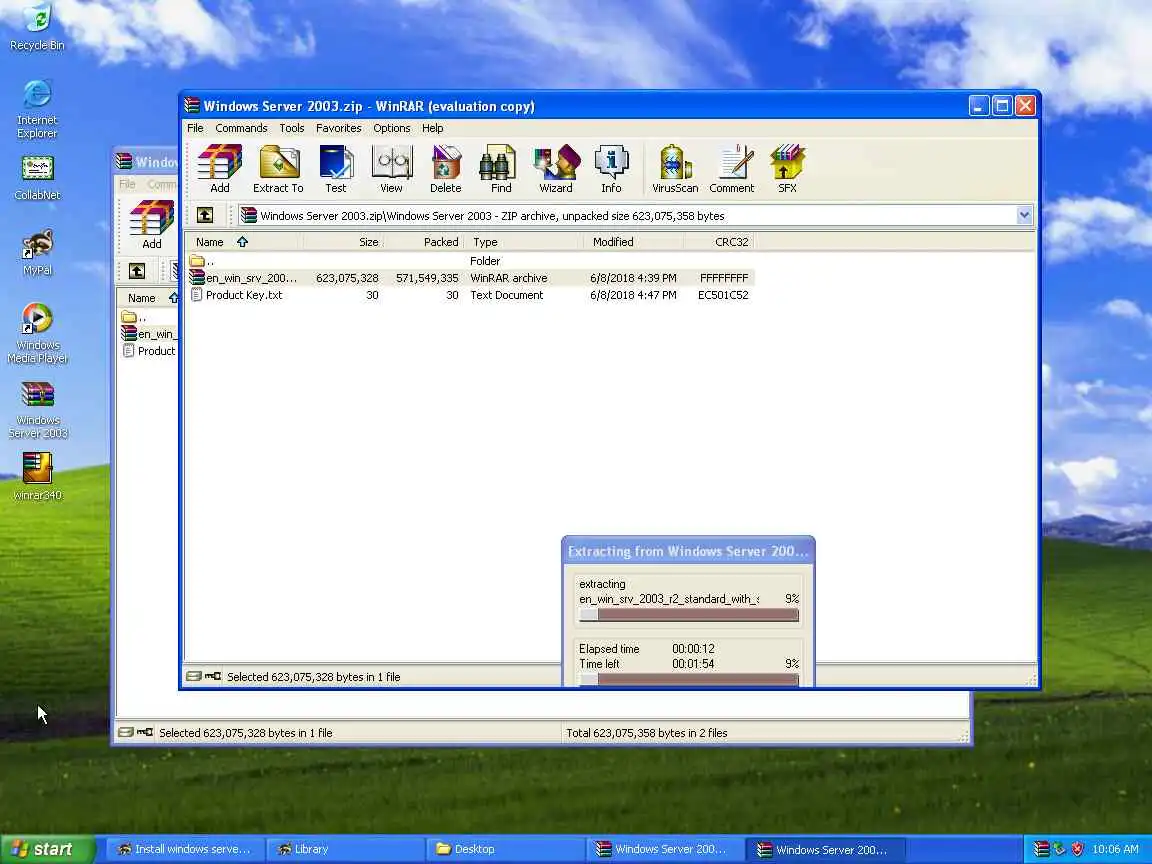
Task: Sort by the Name column header
Action: coord(244,242)
